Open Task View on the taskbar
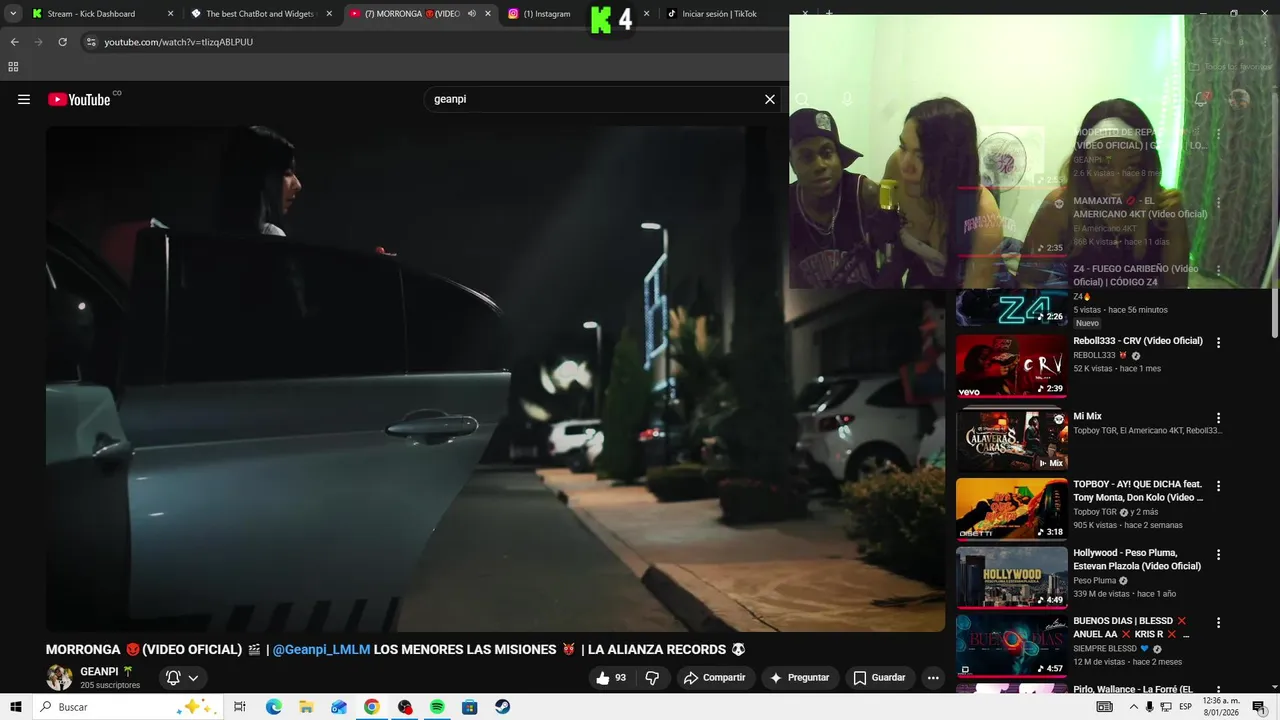1280x720 pixels. coord(240,707)
